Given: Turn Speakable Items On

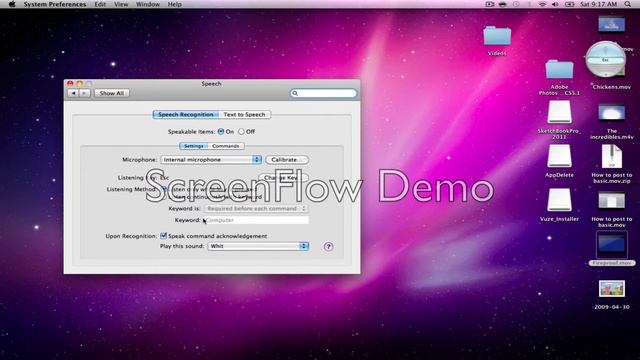Looking at the screenshot, I should tap(221, 131).
